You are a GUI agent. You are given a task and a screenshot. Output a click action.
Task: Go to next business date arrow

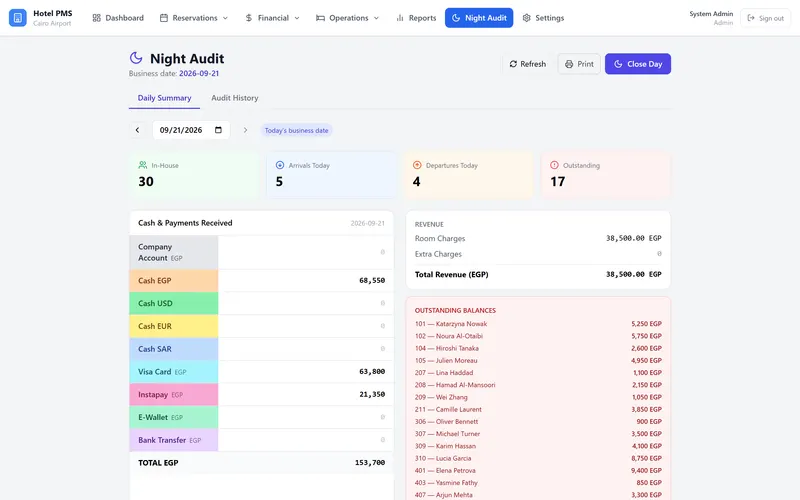click(x=245, y=130)
